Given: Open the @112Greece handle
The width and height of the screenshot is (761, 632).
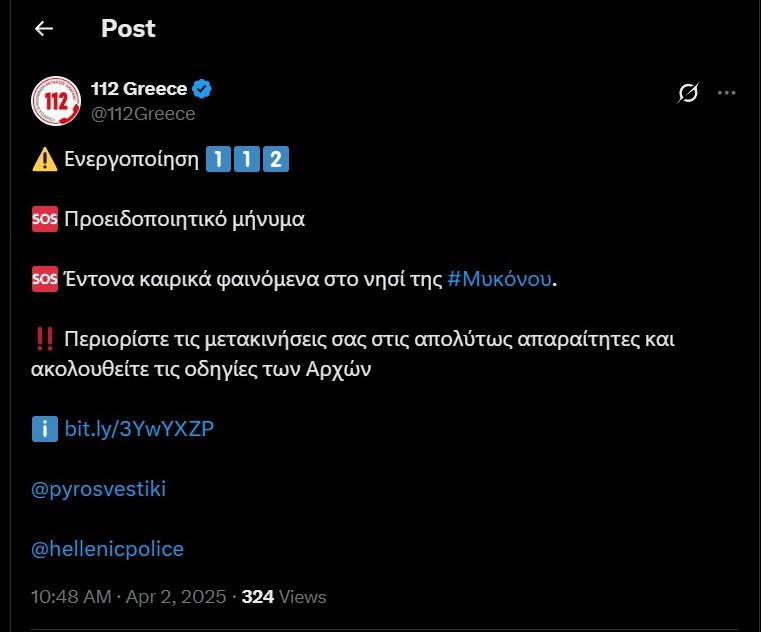Looking at the screenshot, I should 143,114.
